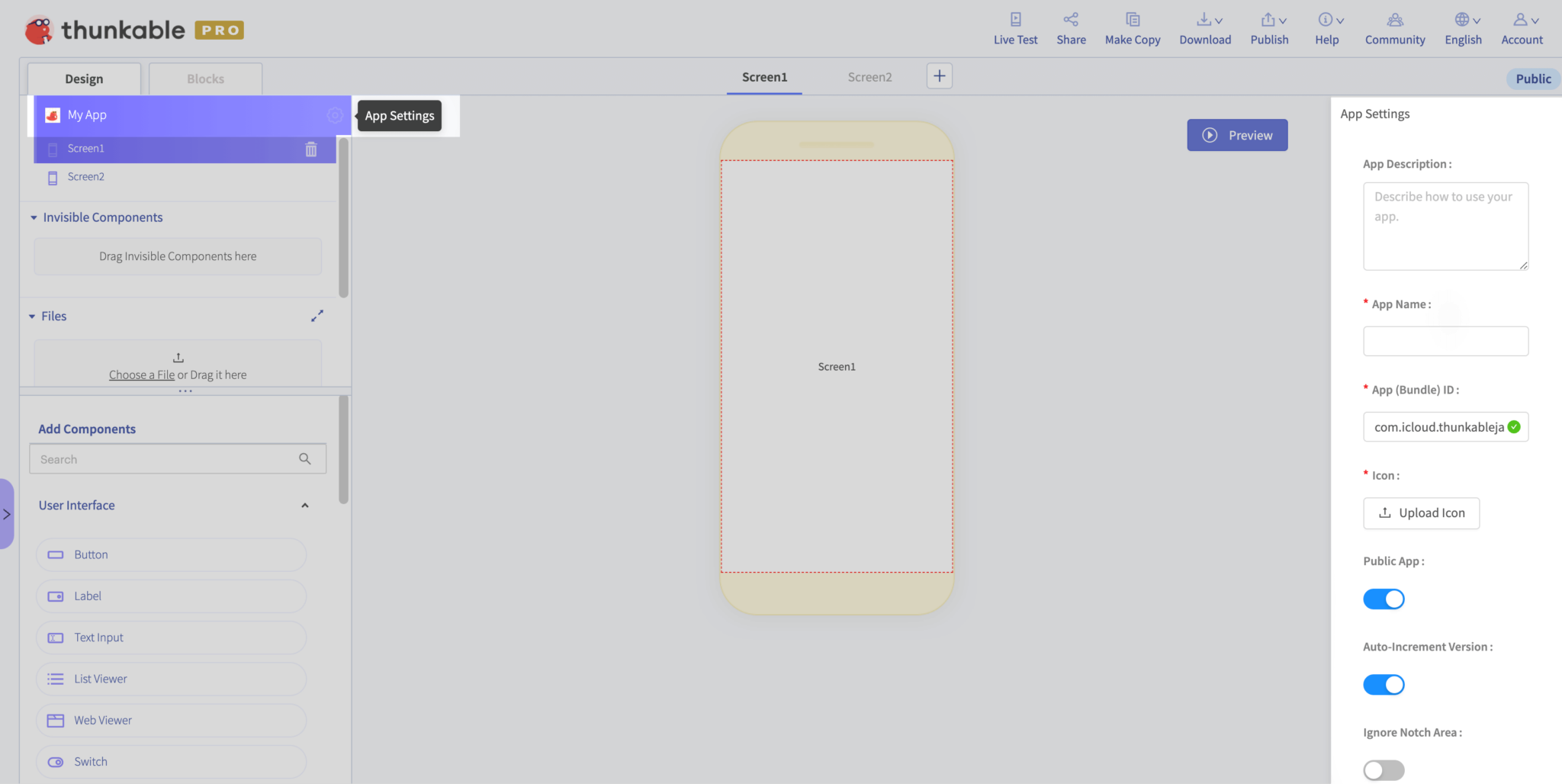
Task: Click Make Copy icon
Action: (x=1133, y=20)
